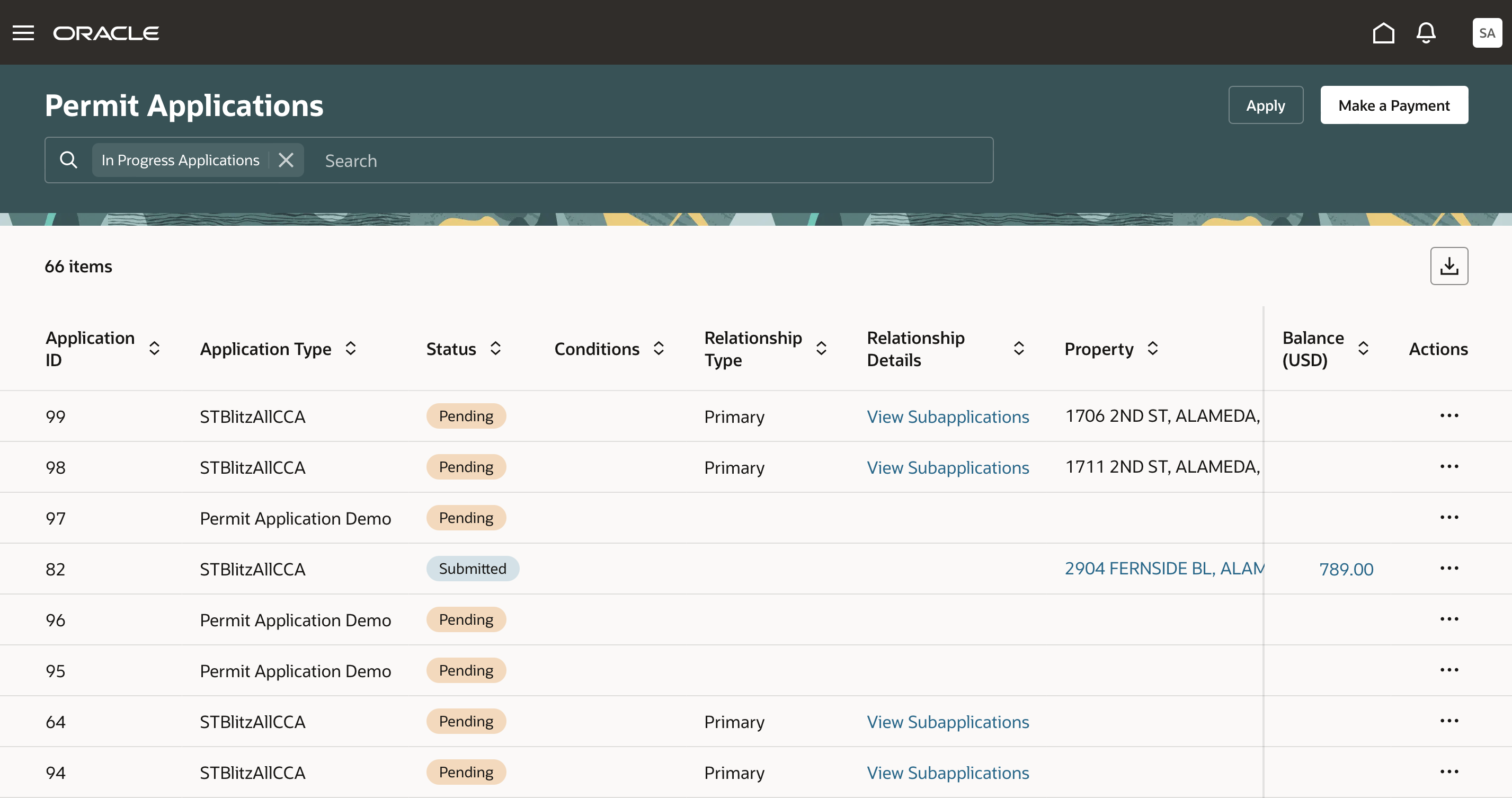1512x798 pixels.
Task: Click property link for application 82
Action: coord(1164,568)
